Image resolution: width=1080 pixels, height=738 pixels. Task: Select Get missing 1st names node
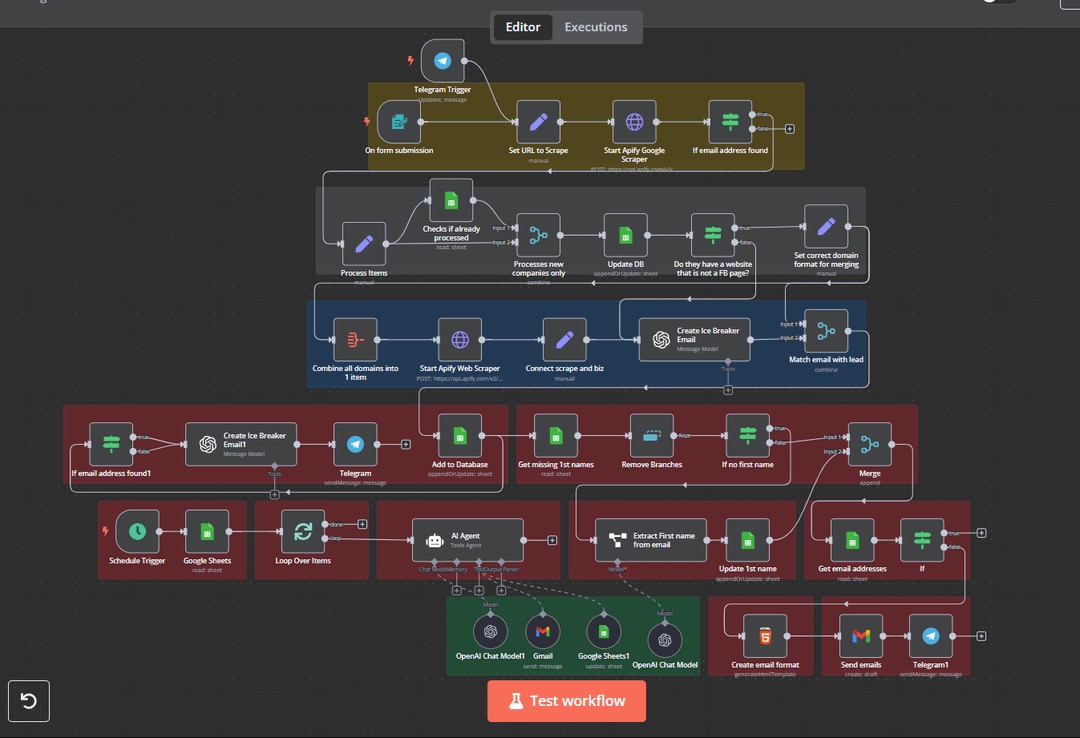click(556, 435)
